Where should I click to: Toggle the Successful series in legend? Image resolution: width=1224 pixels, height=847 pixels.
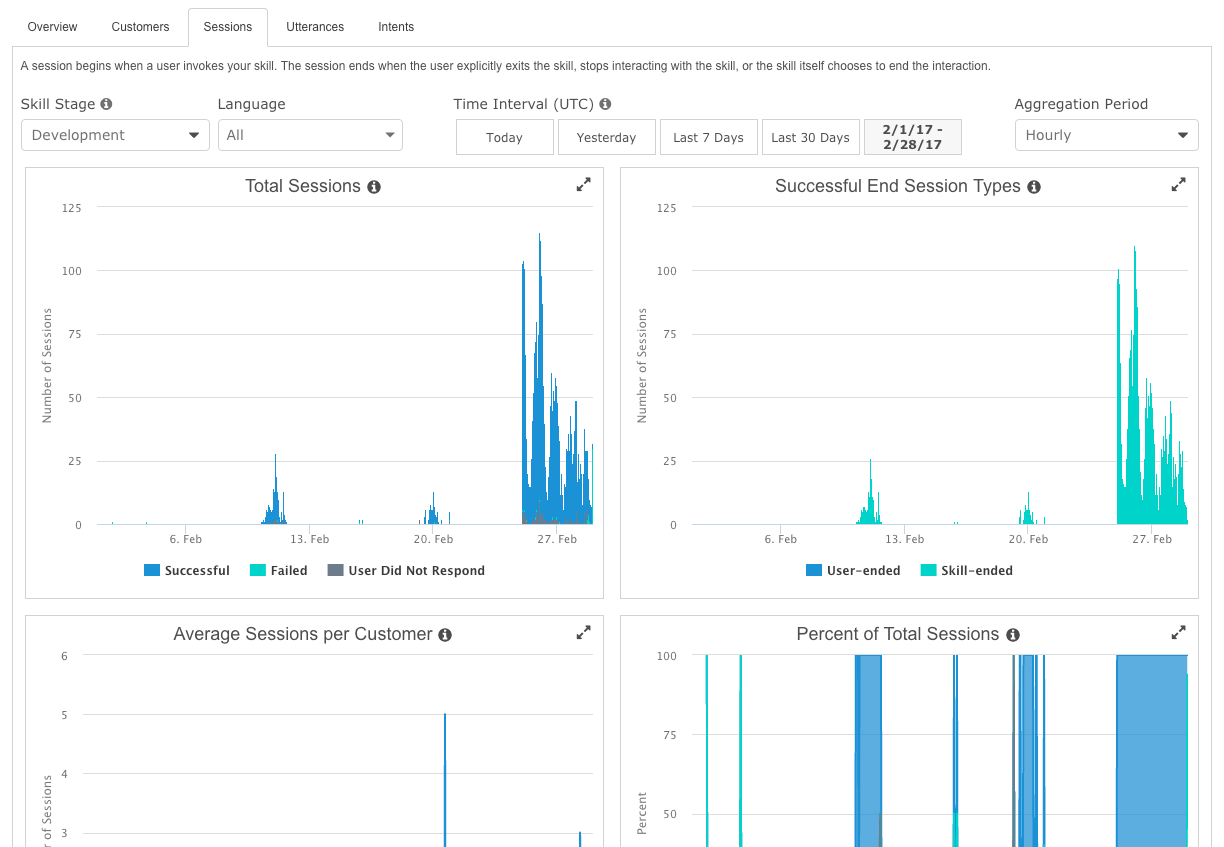pos(187,571)
